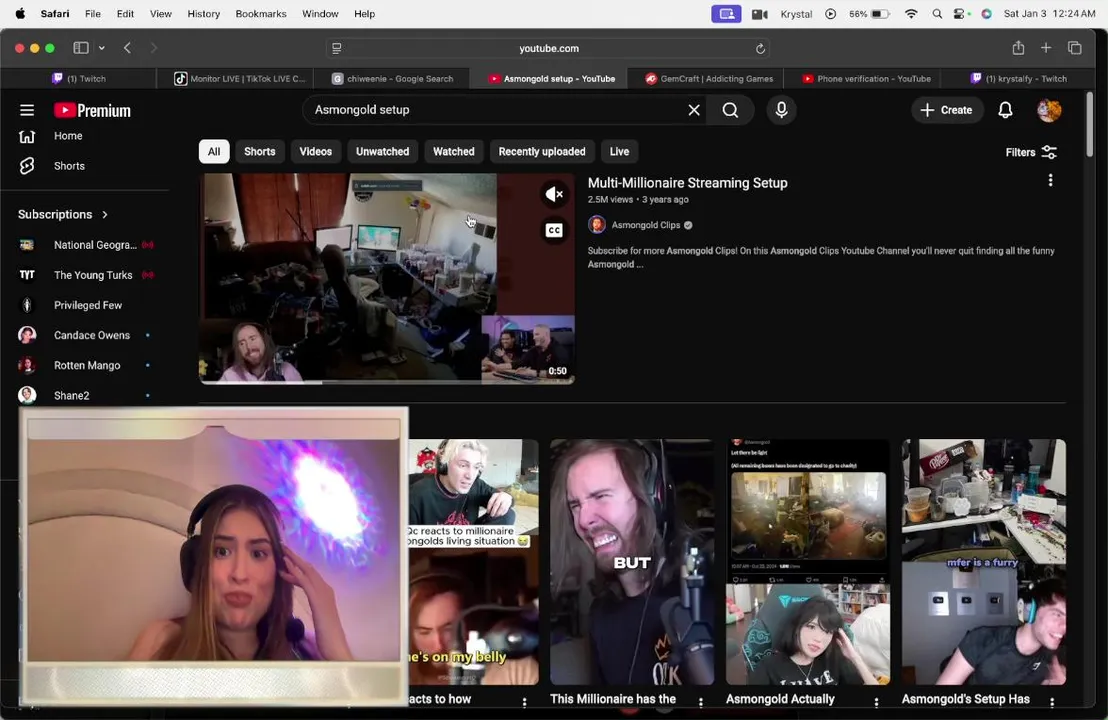Open the 'Asmongold's Setup Has' short thumbnail
Viewport: 1108px width, 720px height.
pos(984,562)
